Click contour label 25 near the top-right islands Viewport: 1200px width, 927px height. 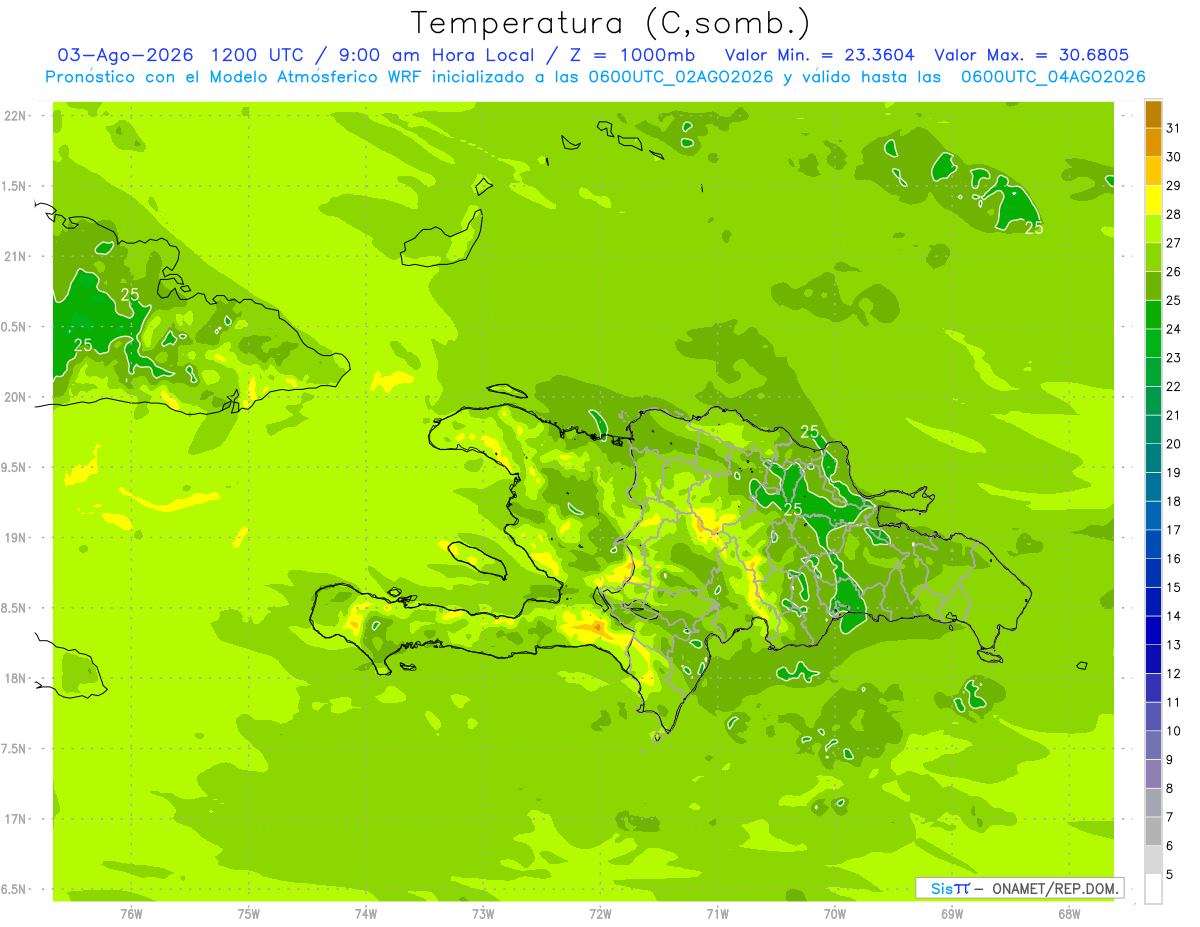point(1034,228)
